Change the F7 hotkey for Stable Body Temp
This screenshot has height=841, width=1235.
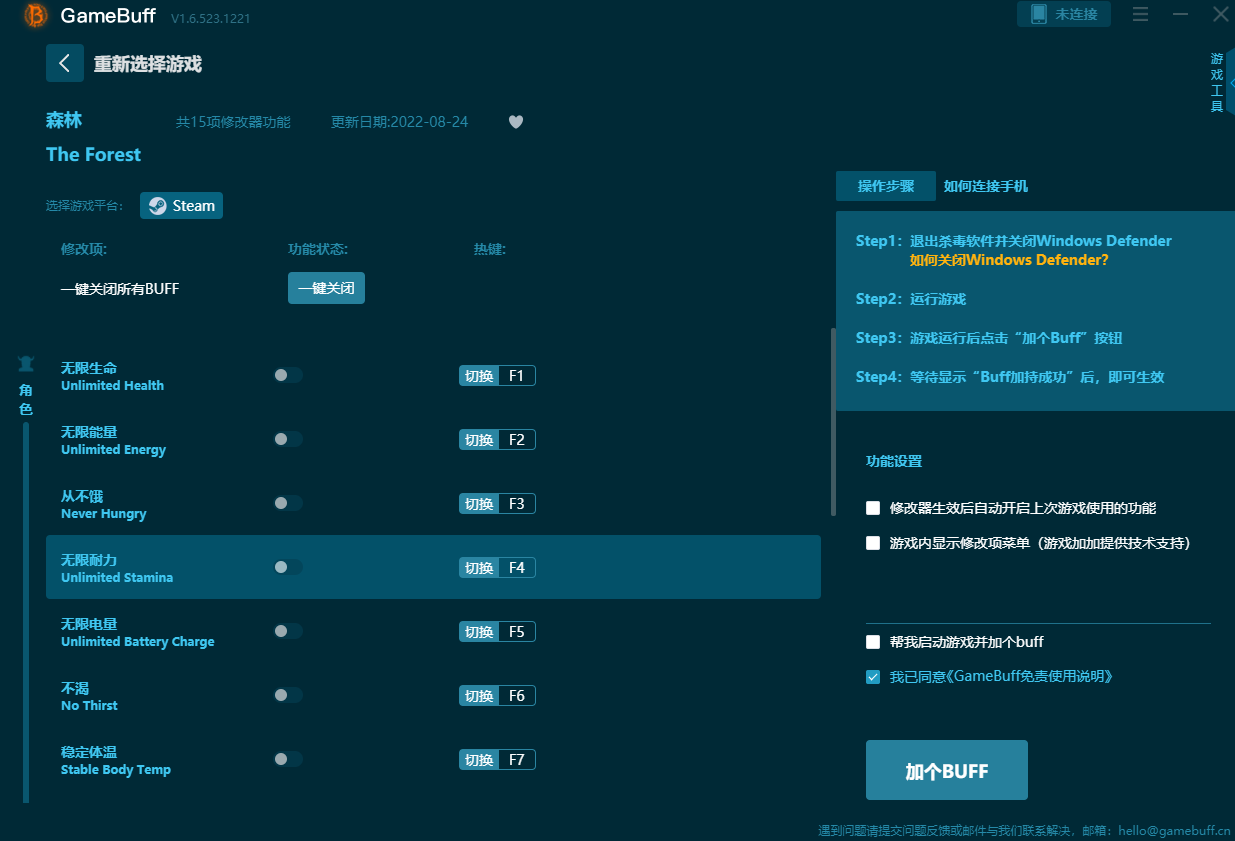coord(498,760)
